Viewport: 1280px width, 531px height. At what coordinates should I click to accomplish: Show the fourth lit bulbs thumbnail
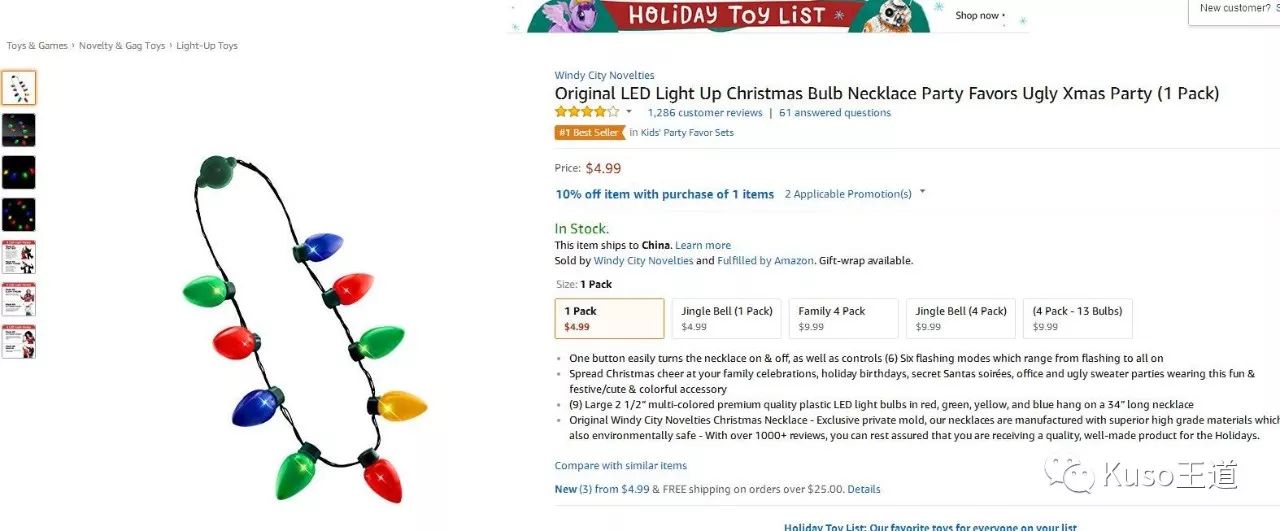point(18,214)
